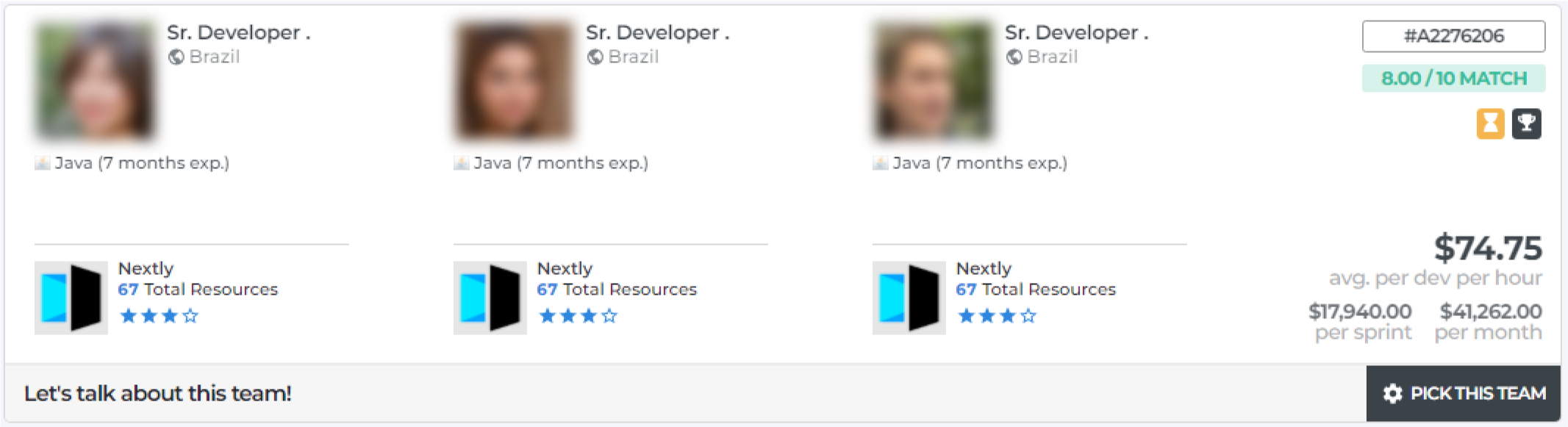This screenshot has height=427, width=1568.
Task: Click the globe icon beside first developer's Brazil
Action: [176, 57]
